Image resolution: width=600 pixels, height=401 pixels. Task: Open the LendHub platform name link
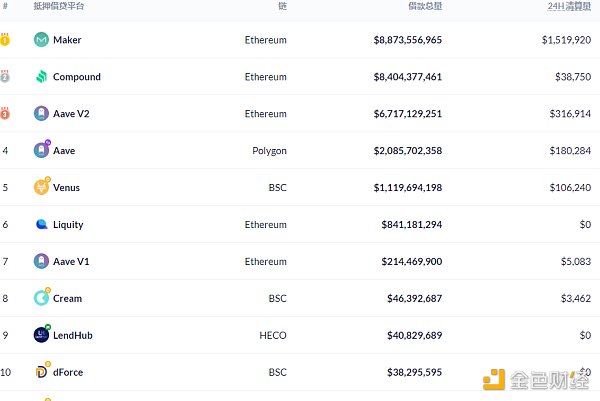coord(73,336)
